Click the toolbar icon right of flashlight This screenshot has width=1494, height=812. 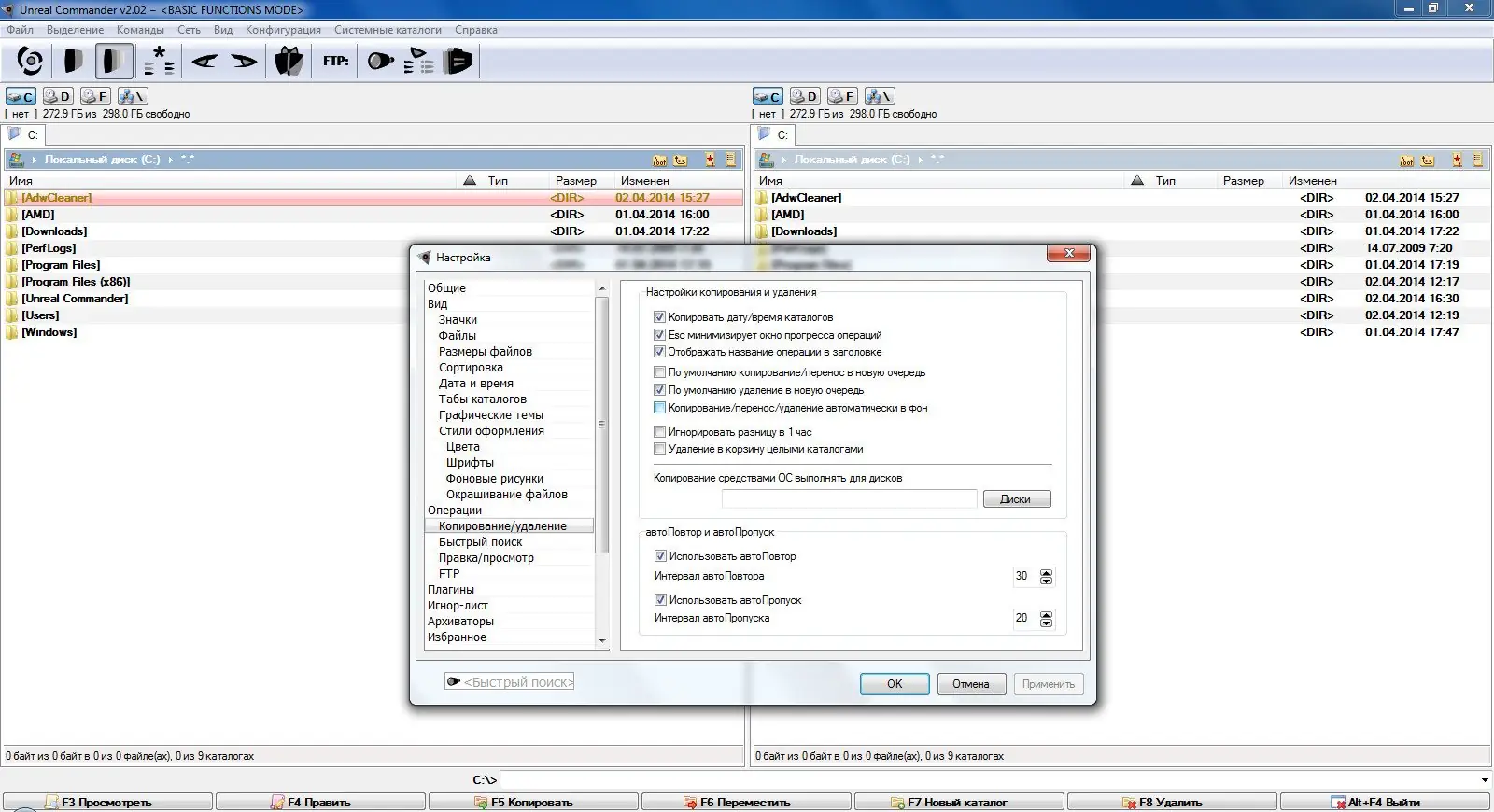click(x=419, y=62)
